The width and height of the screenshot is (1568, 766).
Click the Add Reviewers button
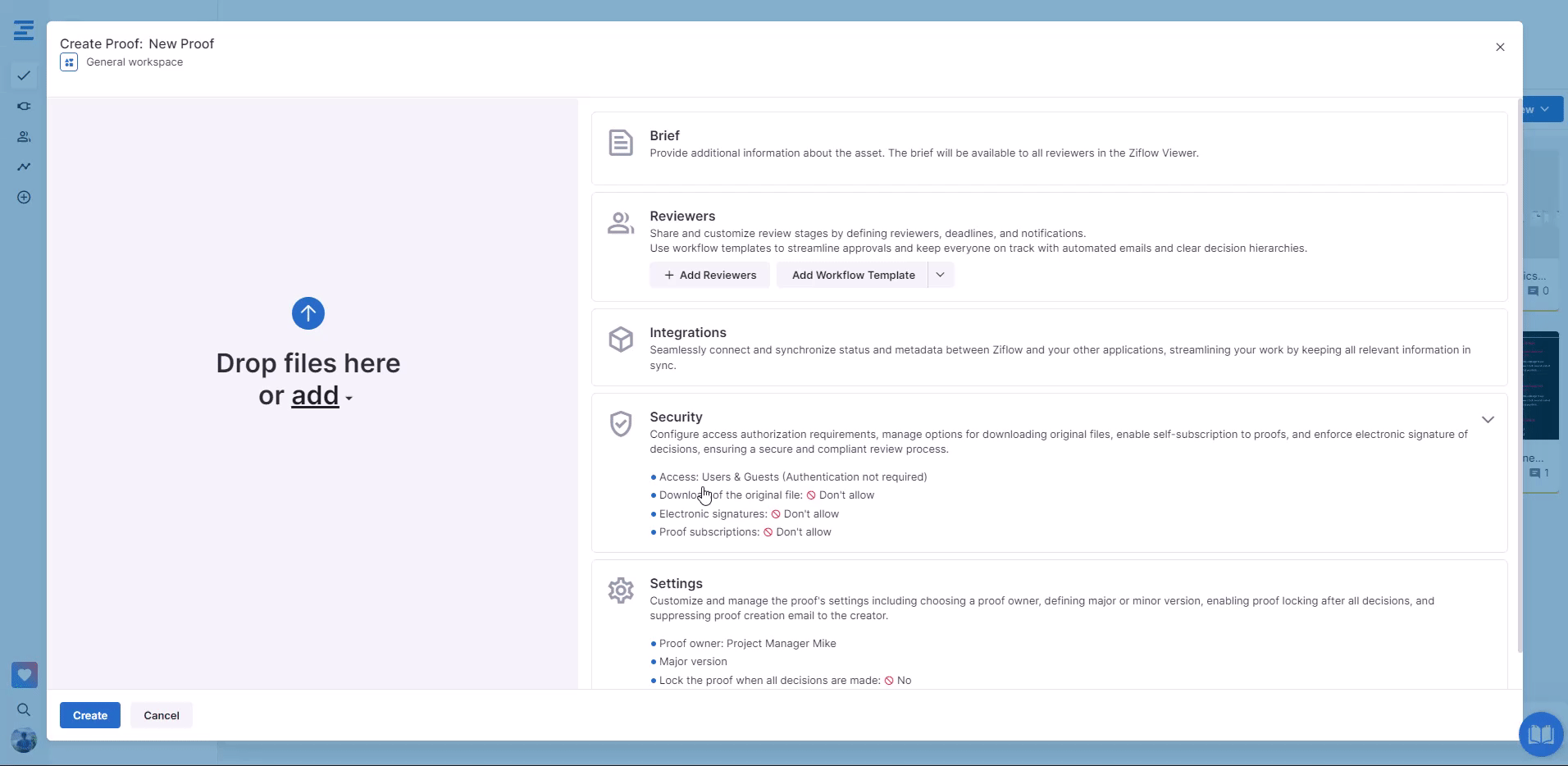pos(710,275)
